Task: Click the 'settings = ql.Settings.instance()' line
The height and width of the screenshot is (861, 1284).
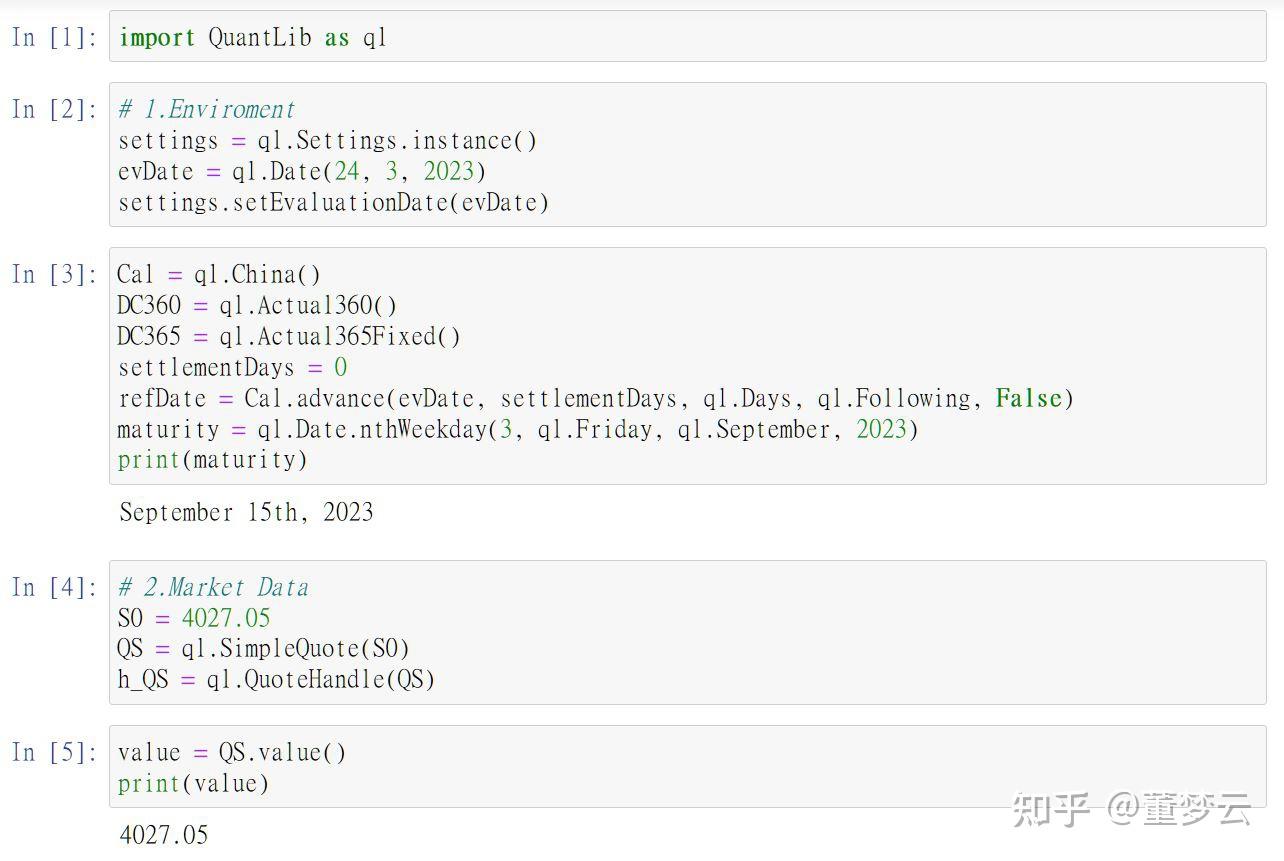Action: pyautogui.click(x=327, y=140)
